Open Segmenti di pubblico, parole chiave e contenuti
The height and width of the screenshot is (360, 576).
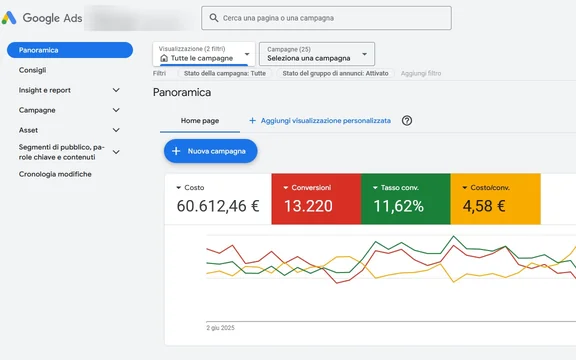pos(62,152)
